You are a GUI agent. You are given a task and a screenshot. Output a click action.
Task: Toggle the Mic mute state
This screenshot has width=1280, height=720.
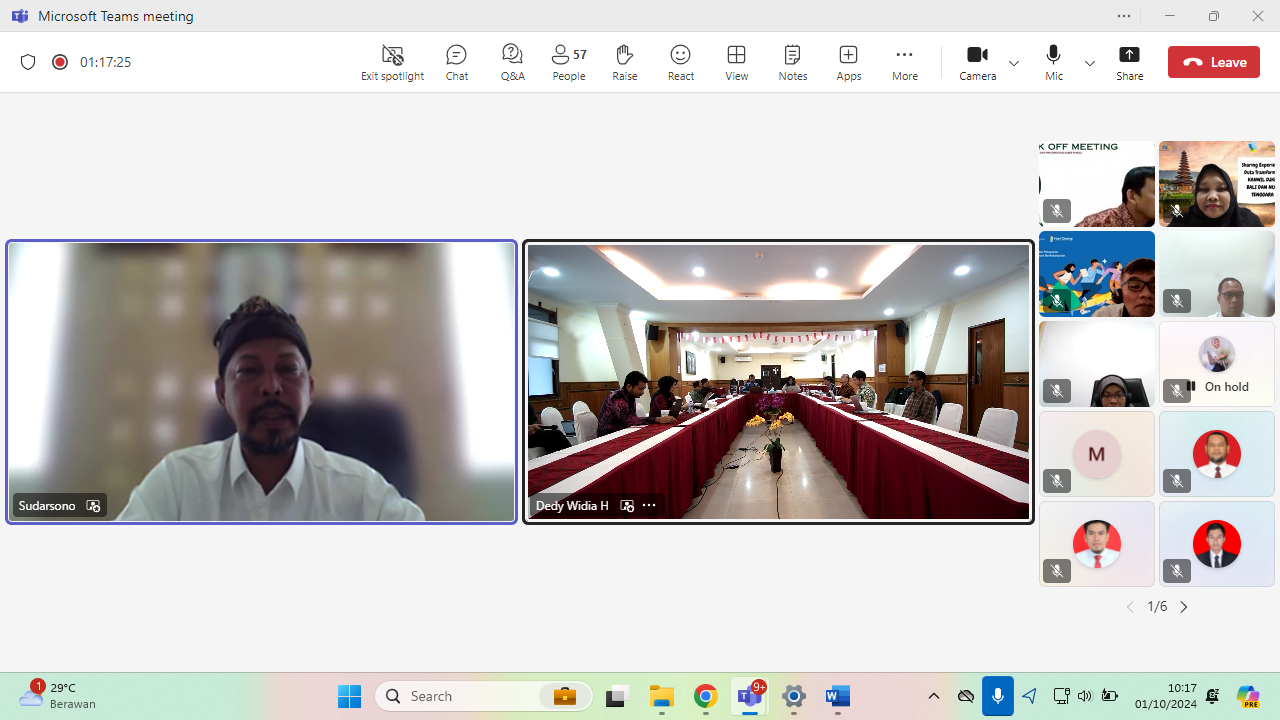(1053, 62)
